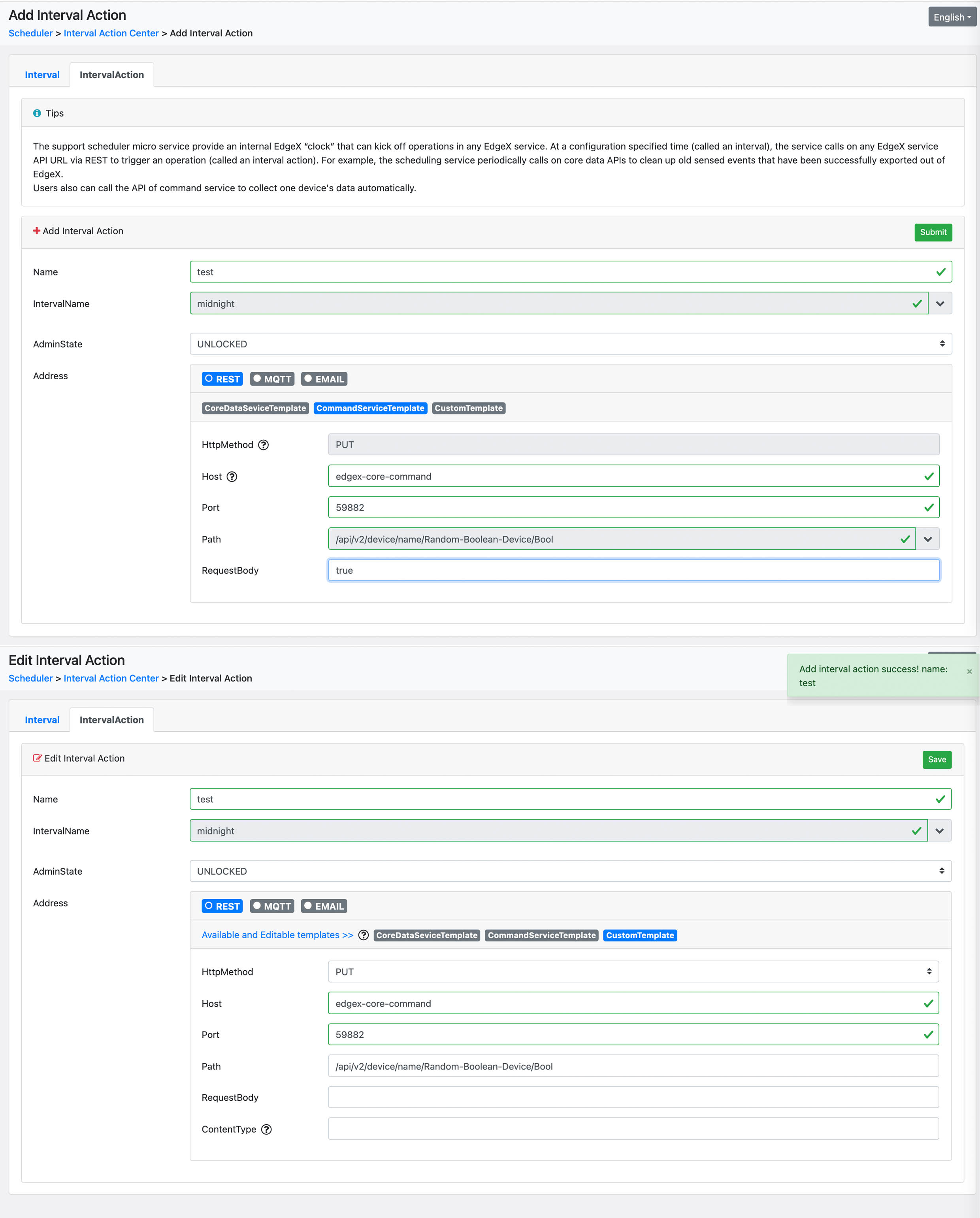Expand the Path dropdown chevron
This screenshot has height=1218, width=980.
(x=927, y=538)
